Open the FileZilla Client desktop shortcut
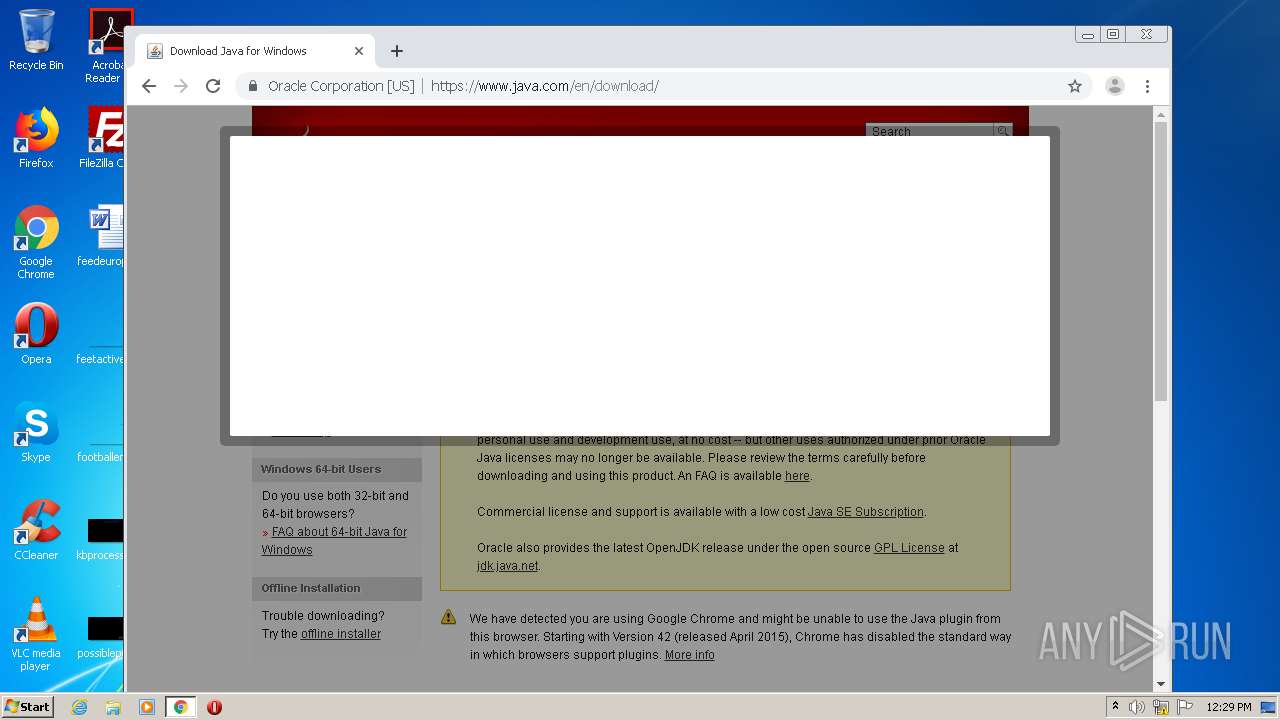This screenshot has height=720, width=1280. 102,138
